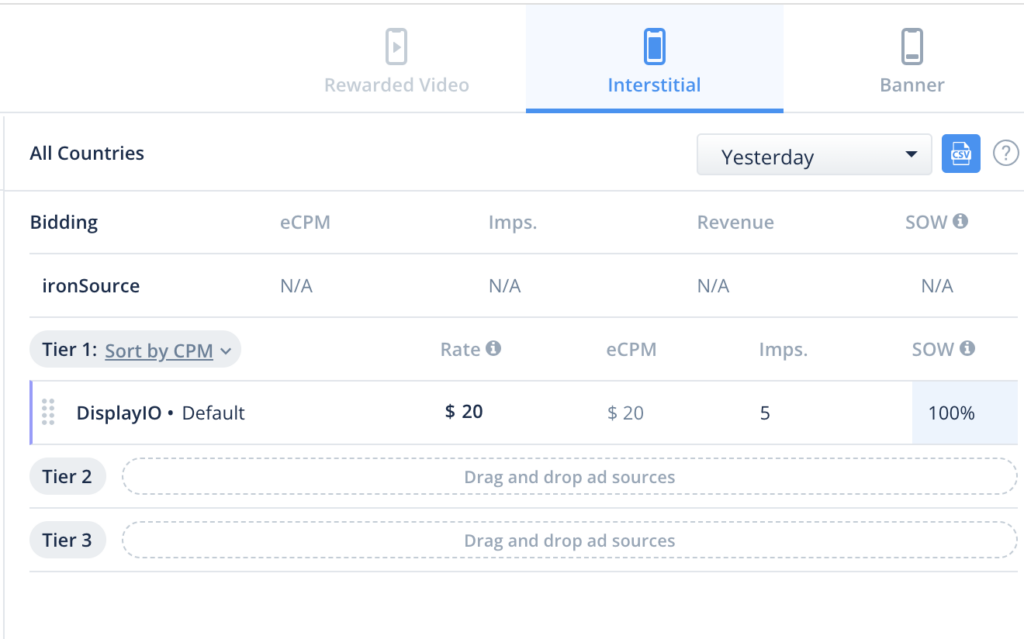Click the Rate info icon
The image size is (1024, 639).
coord(494,348)
